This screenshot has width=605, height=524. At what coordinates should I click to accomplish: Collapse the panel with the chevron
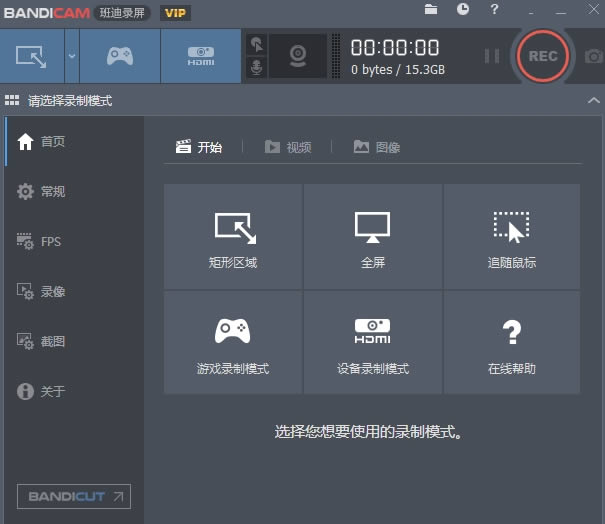click(x=594, y=101)
